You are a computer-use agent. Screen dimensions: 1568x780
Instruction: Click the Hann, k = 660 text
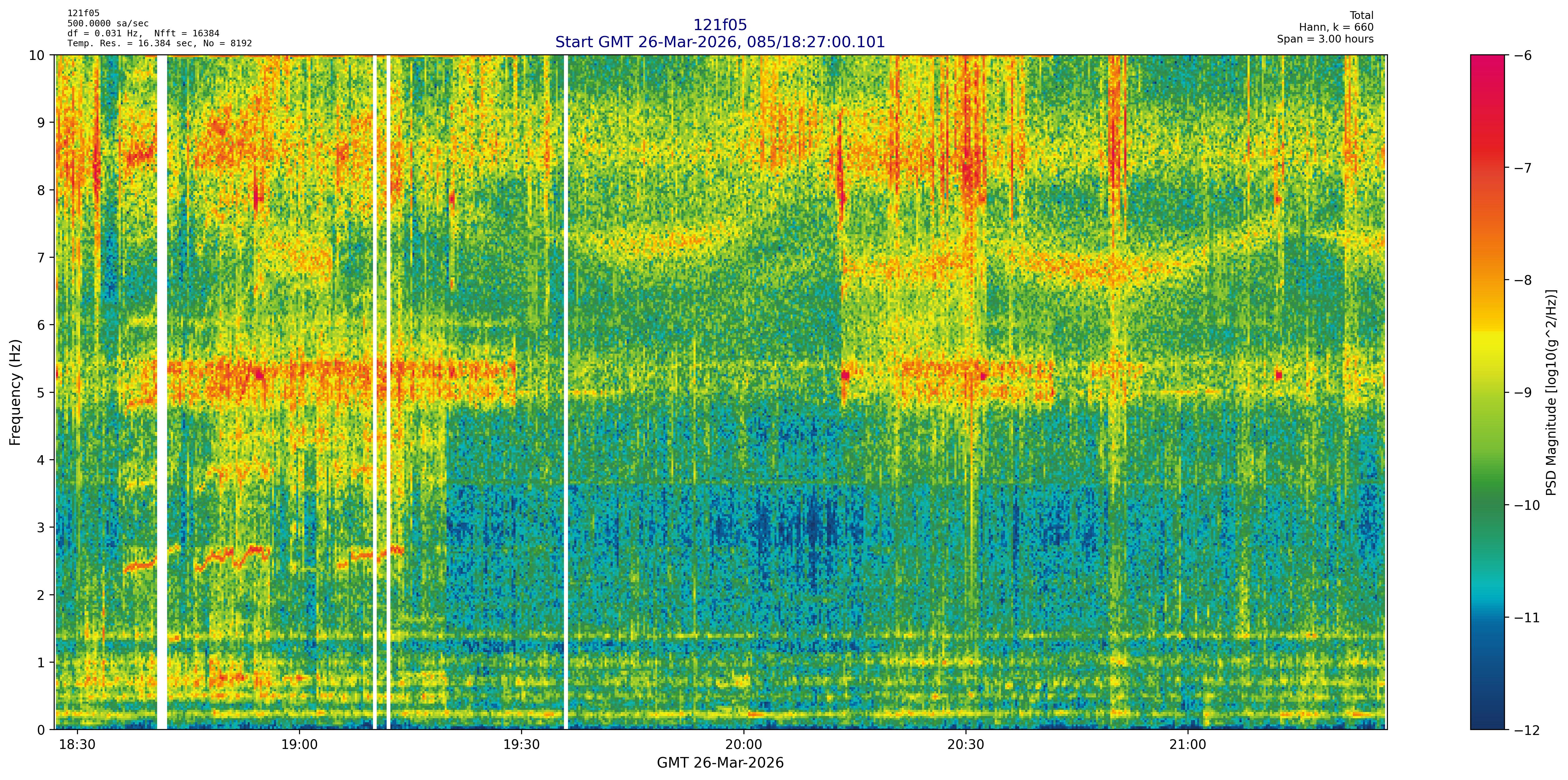click(x=1336, y=27)
